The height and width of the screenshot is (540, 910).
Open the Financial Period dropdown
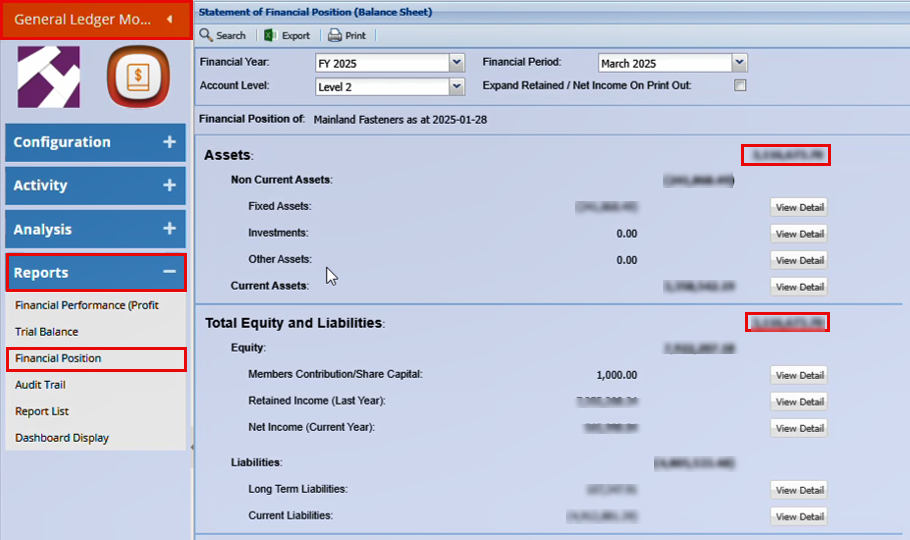click(x=739, y=63)
